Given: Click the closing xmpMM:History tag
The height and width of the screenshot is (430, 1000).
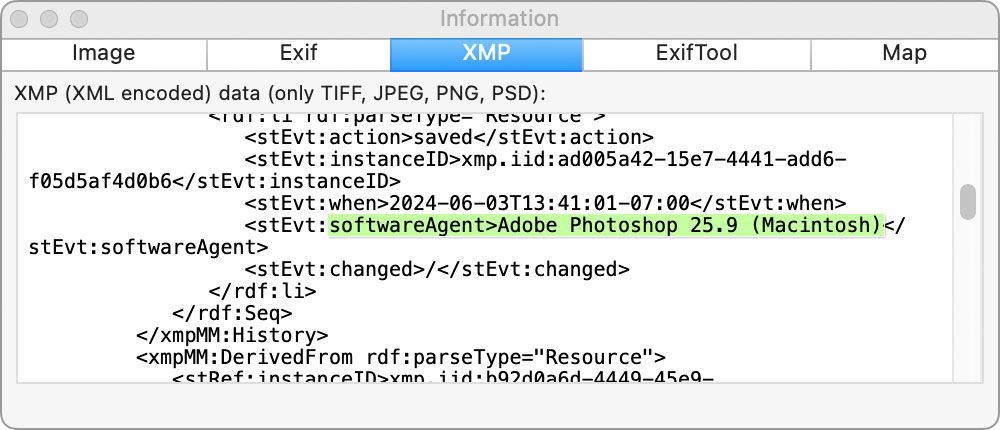Looking at the screenshot, I should pos(232,335).
